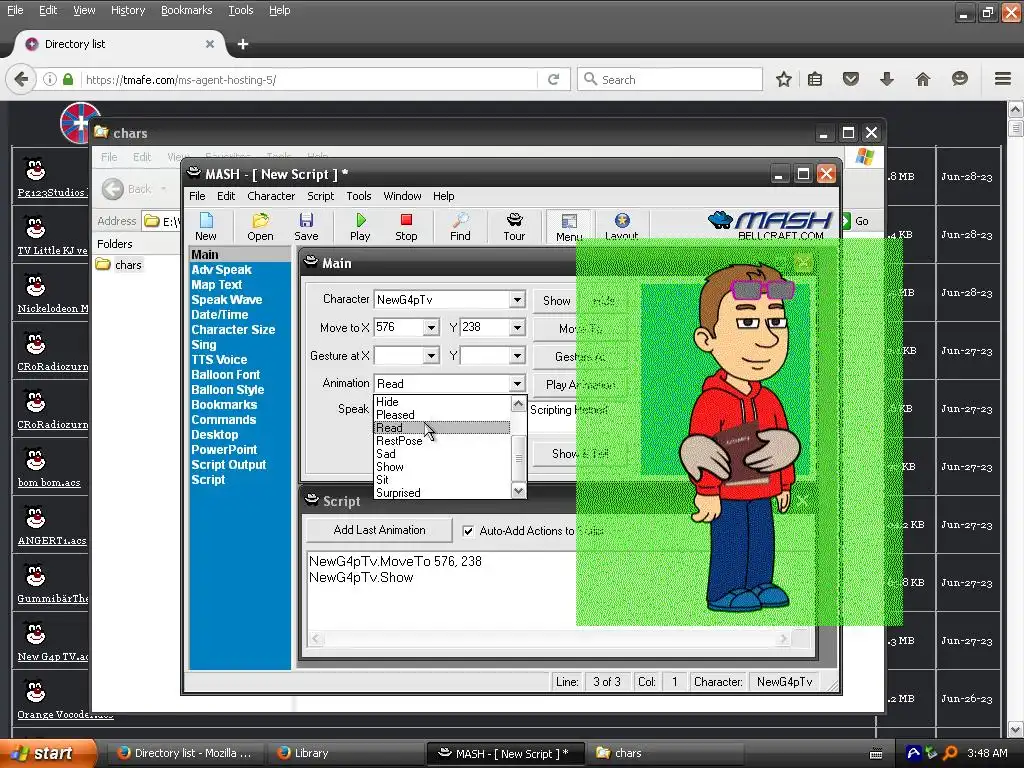Viewport: 1024px width, 768px height.
Task: Reload the page in Firefox
Action: tap(553, 80)
